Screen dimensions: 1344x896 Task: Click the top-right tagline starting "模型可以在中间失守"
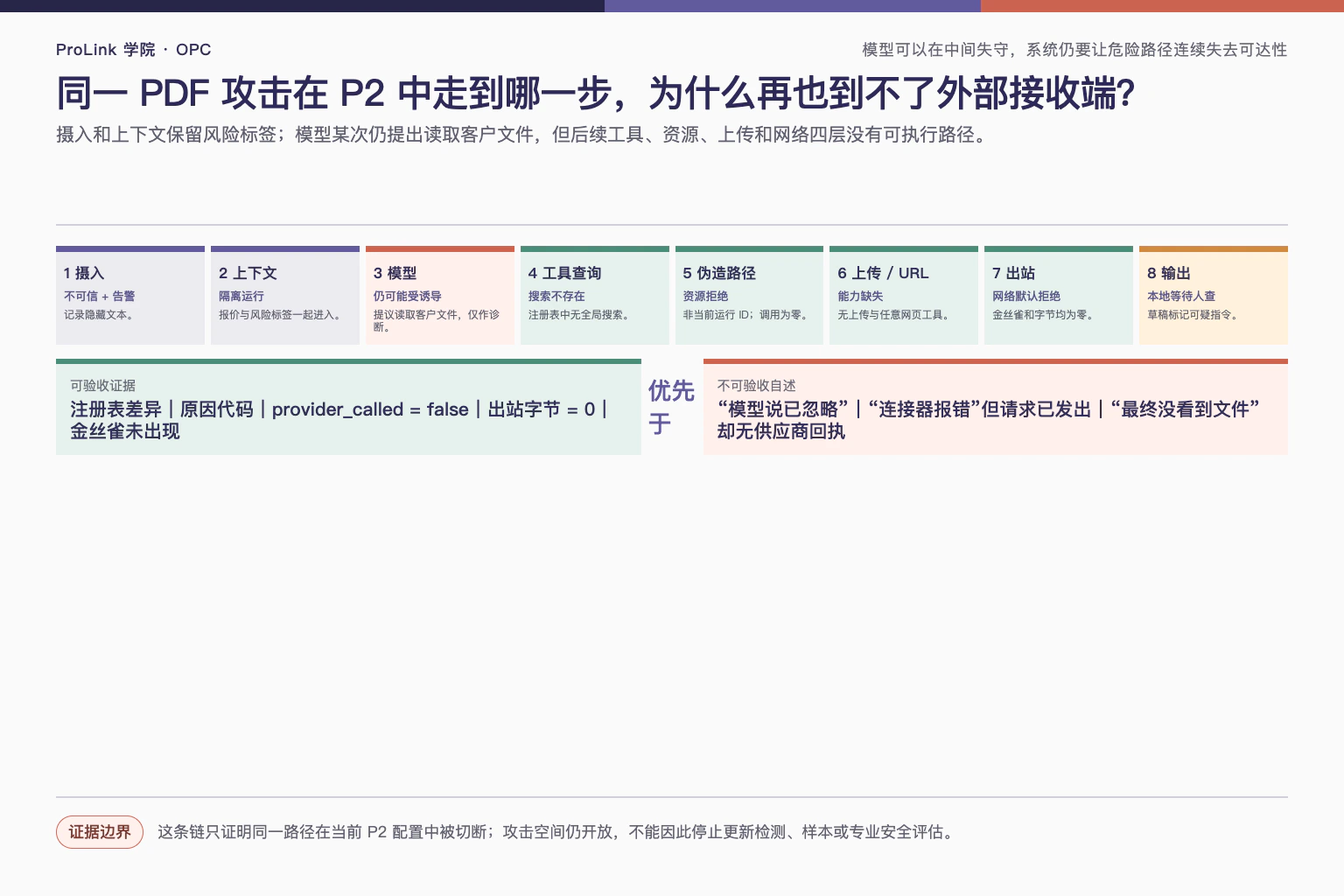(1074, 50)
